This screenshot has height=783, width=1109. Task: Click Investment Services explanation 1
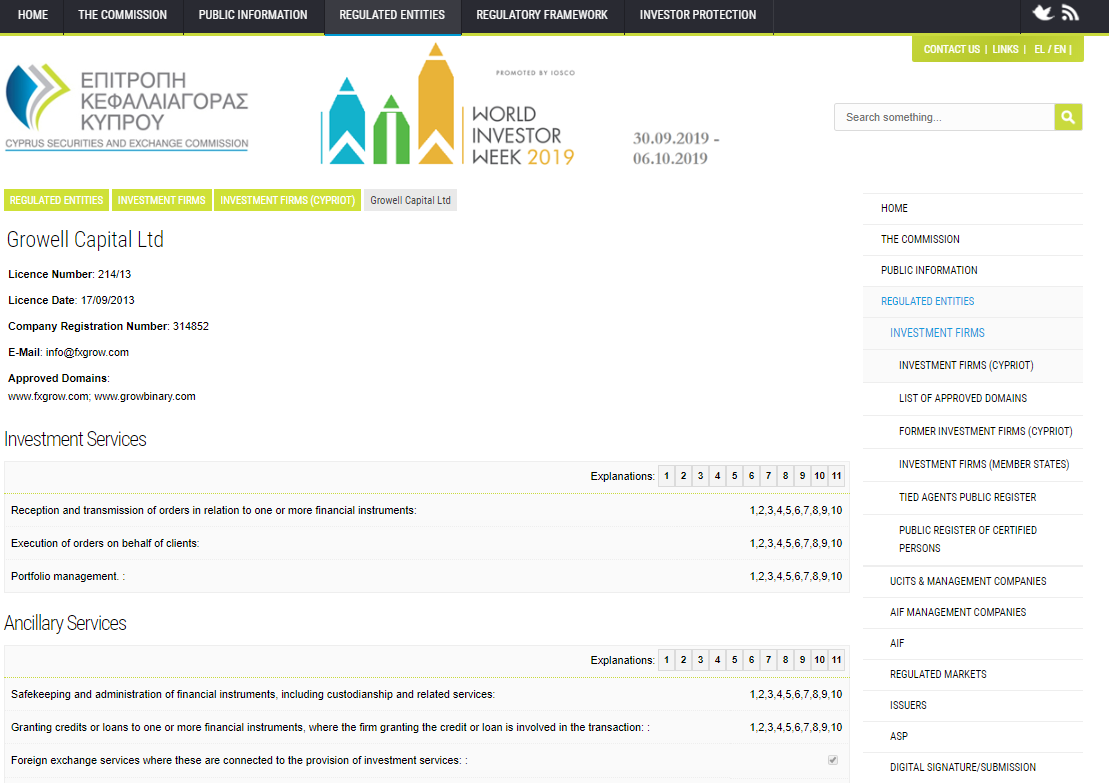coord(666,475)
